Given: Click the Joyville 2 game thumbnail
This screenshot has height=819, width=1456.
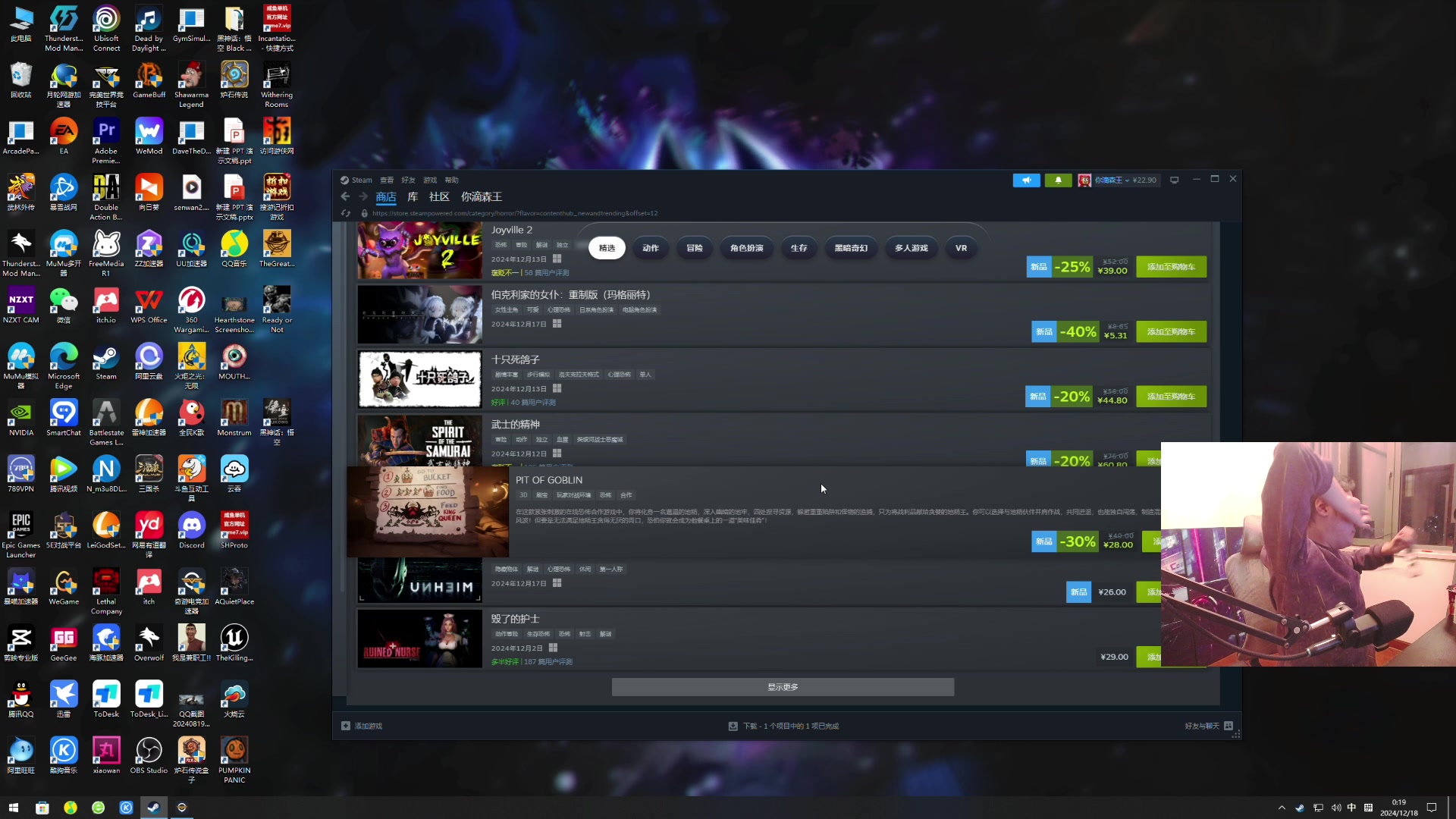Looking at the screenshot, I should (x=419, y=250).
